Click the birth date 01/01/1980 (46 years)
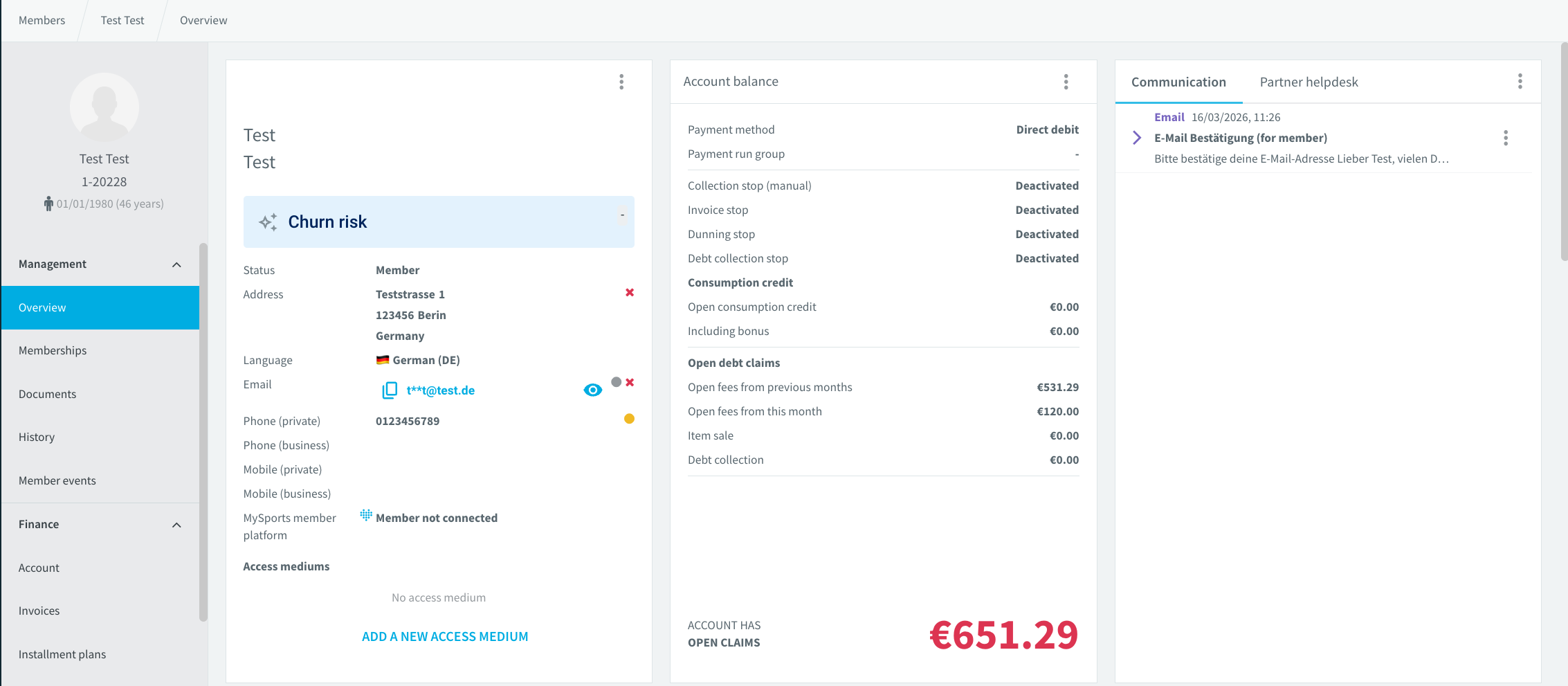This screenshot has width=1568, height=686. (110, 204)
